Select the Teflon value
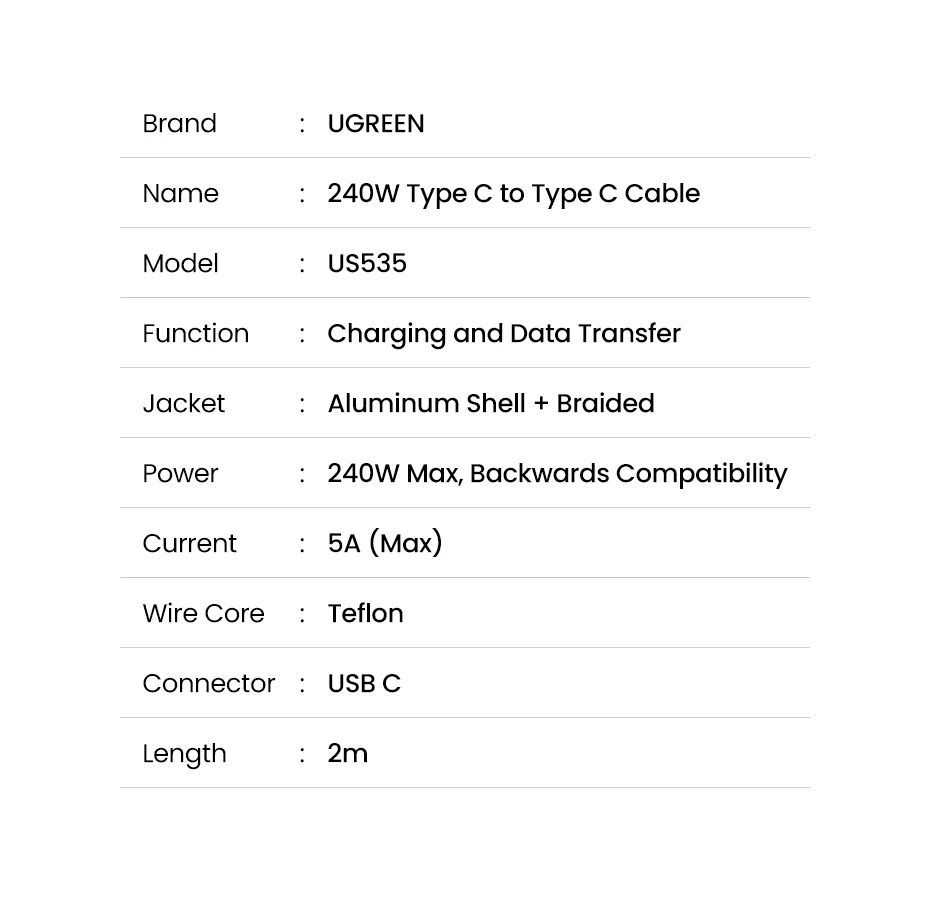Viewport: 930px width, 919px height. coord(365,613)
